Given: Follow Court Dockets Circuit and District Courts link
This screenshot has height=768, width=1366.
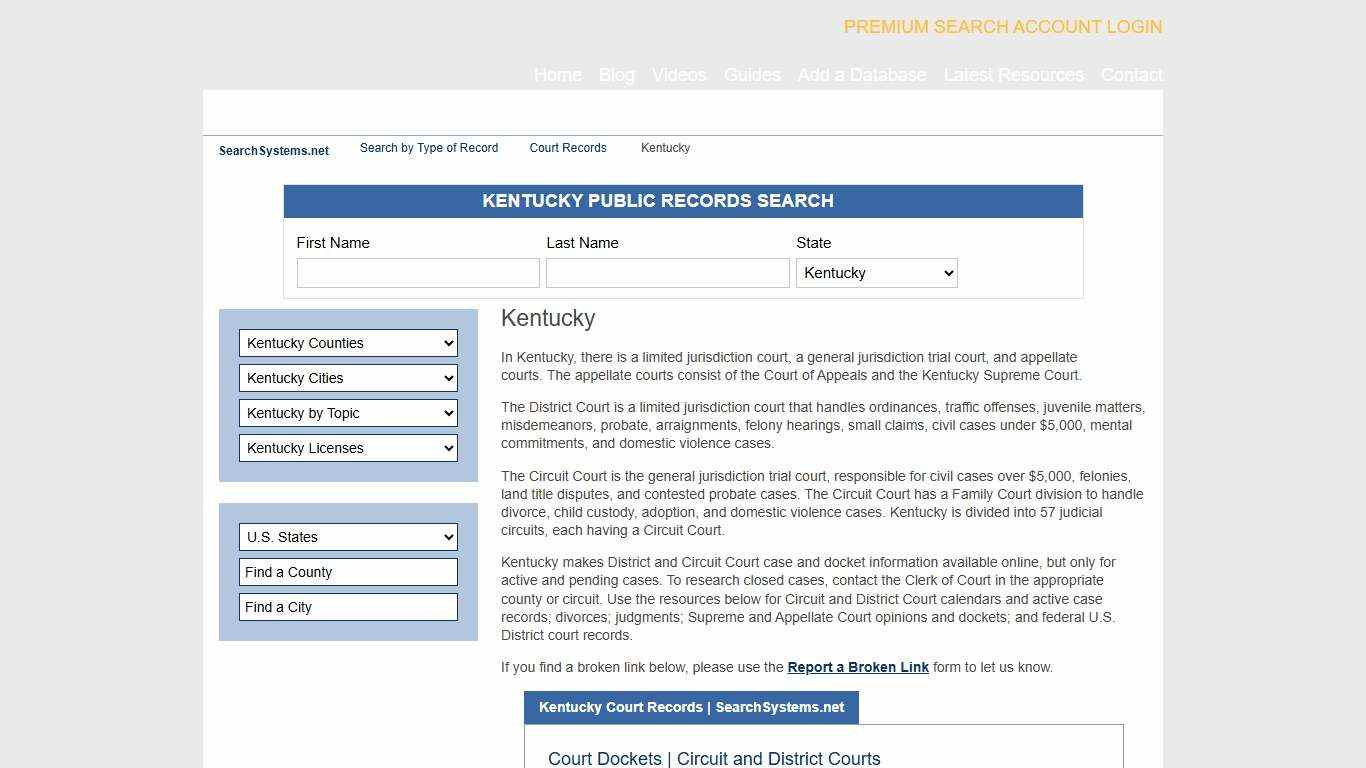Looking at the screenshot, I should click(x=713, y=759).
